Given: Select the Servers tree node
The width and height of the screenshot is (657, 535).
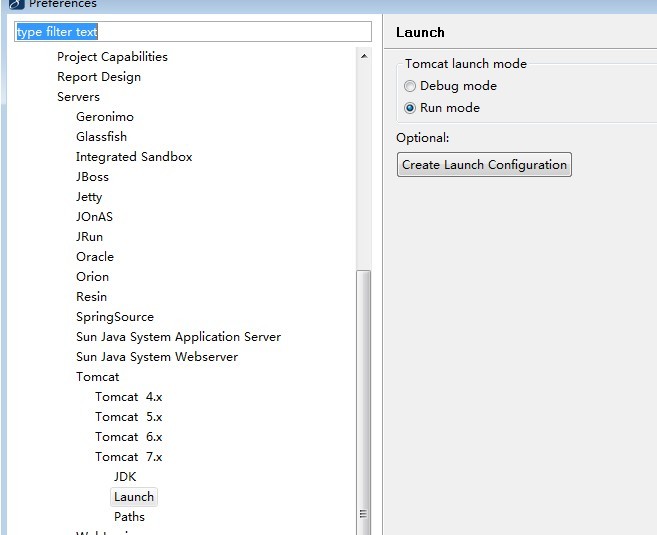Looking at the screenshot, I should coord(78,97).
